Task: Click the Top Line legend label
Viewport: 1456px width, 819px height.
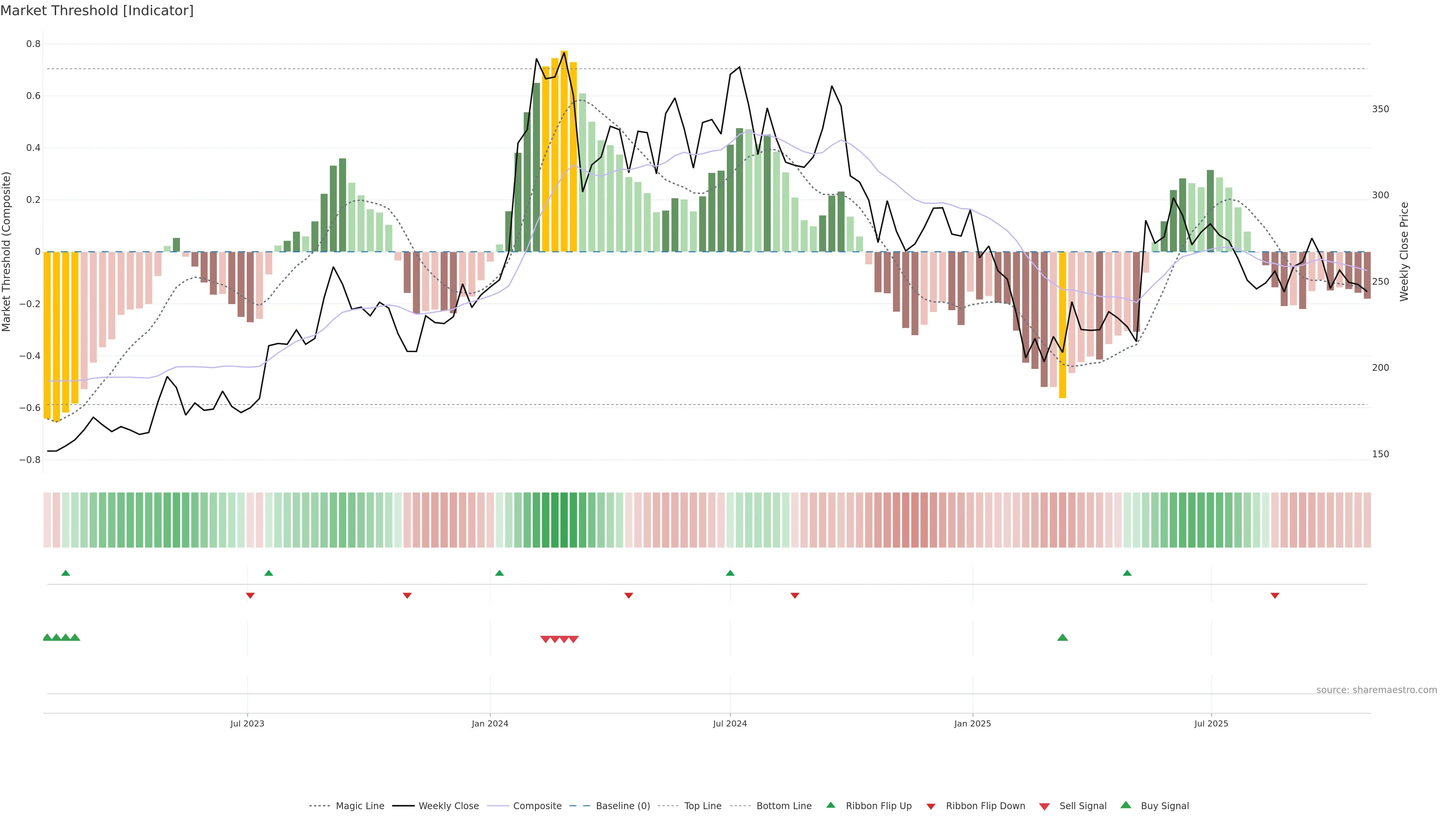Action: click(x=703, y=806)
